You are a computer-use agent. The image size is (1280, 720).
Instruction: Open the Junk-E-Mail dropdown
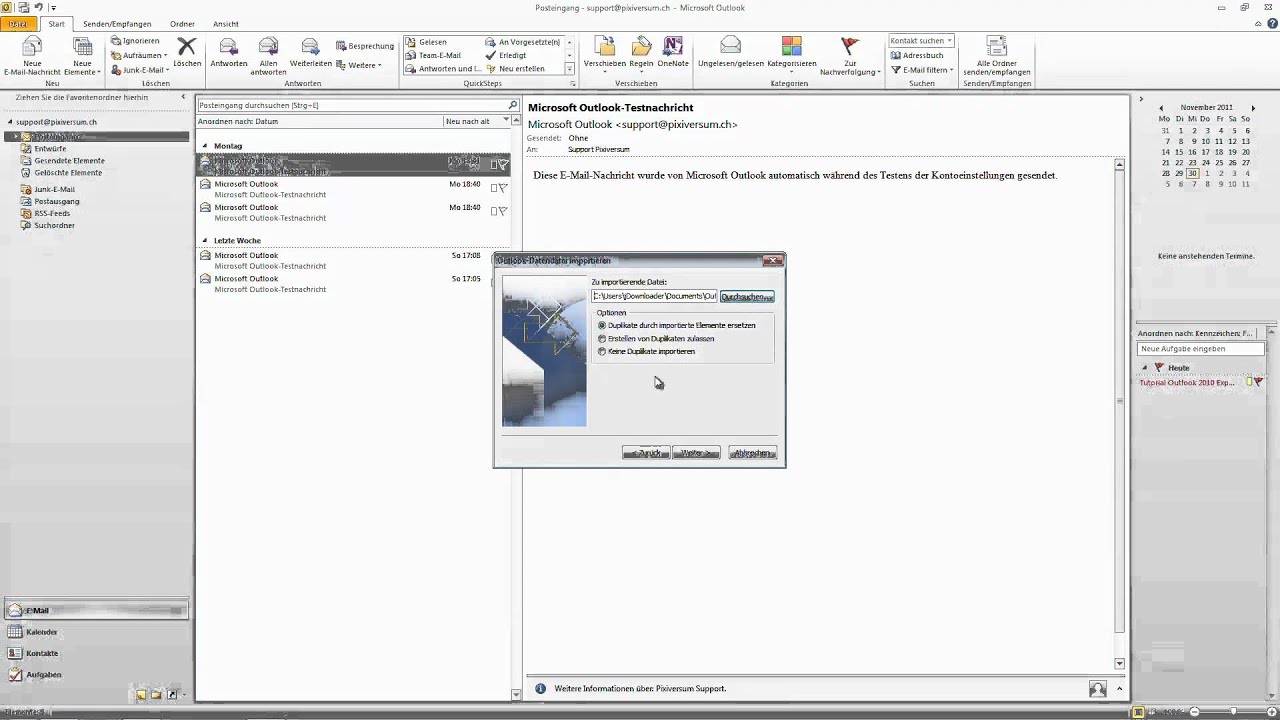tap(139, 70)
